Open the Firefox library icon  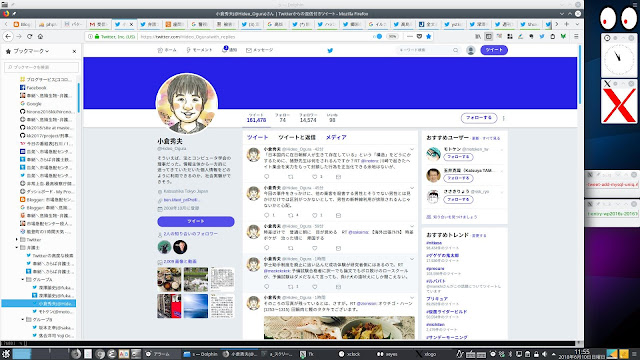point(478,36)
